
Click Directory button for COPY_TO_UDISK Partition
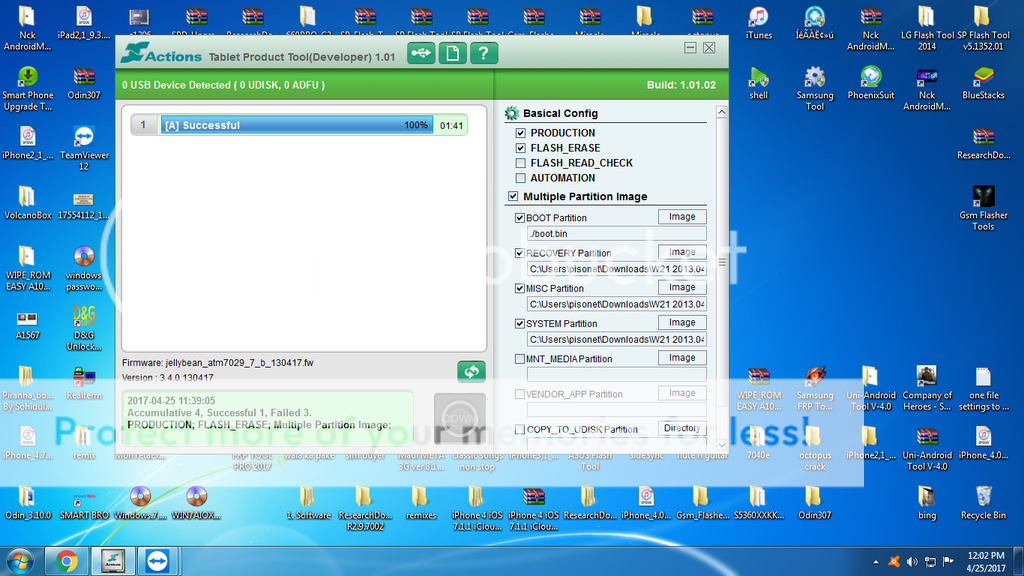coord(682,428)
